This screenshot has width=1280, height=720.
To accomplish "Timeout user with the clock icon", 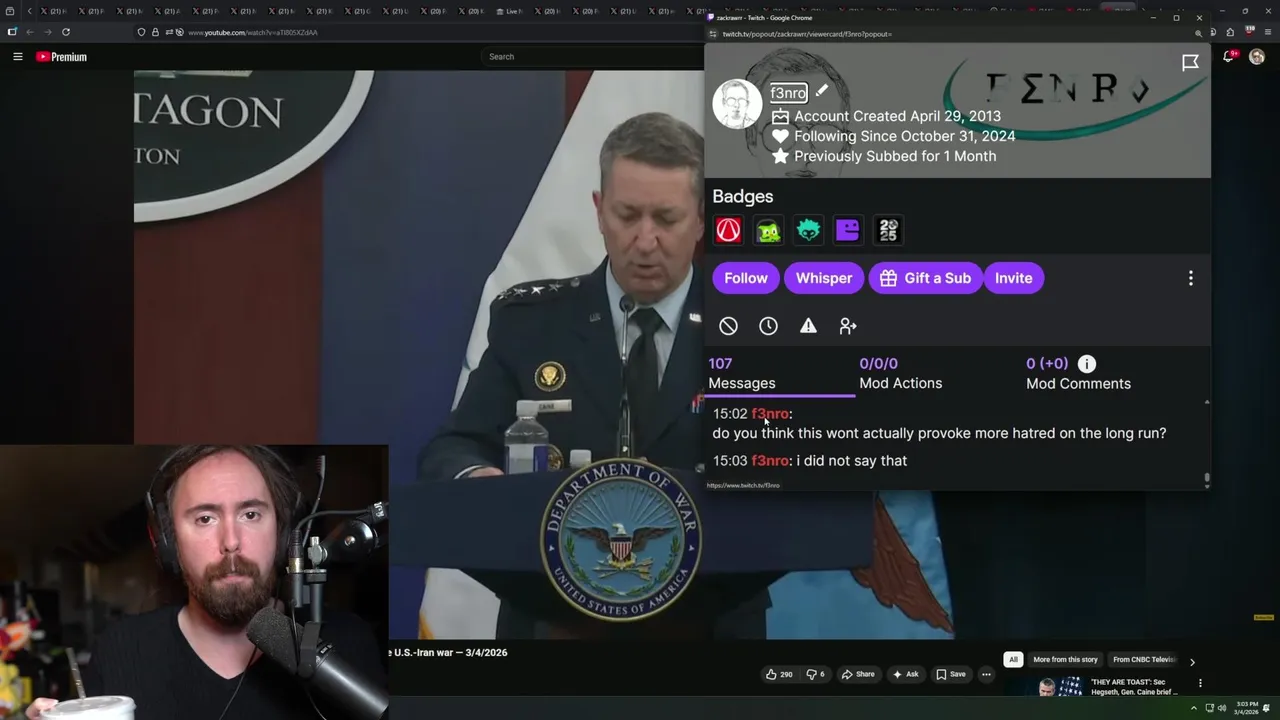I will [768, 326].
